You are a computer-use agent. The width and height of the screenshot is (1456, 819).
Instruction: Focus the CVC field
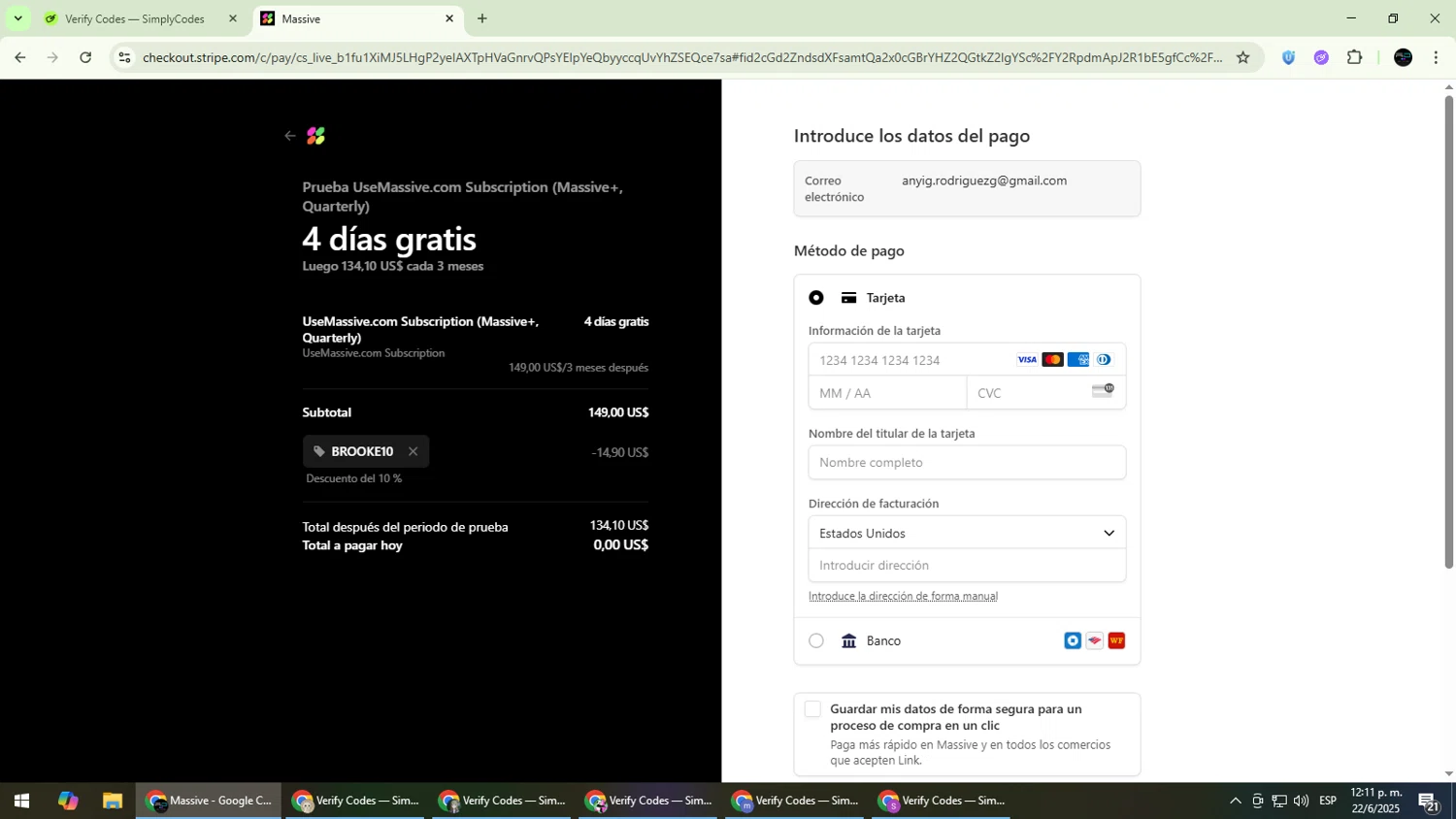[1046, 393]
